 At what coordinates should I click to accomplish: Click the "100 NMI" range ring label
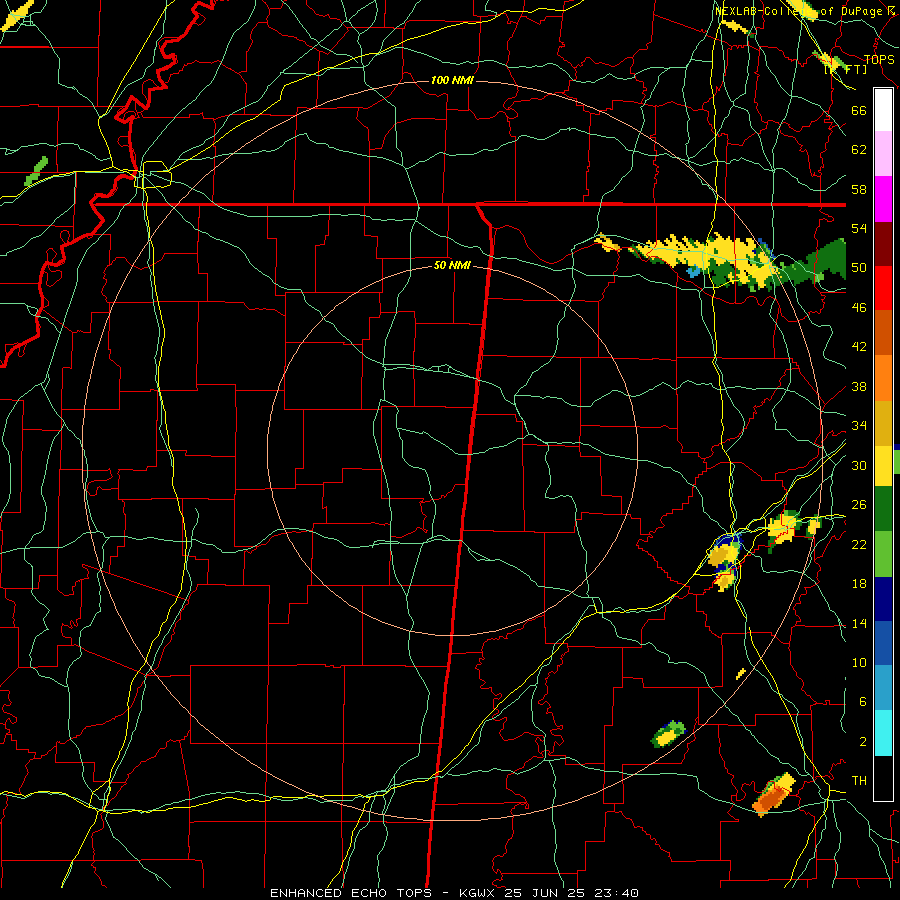point(452,80)
